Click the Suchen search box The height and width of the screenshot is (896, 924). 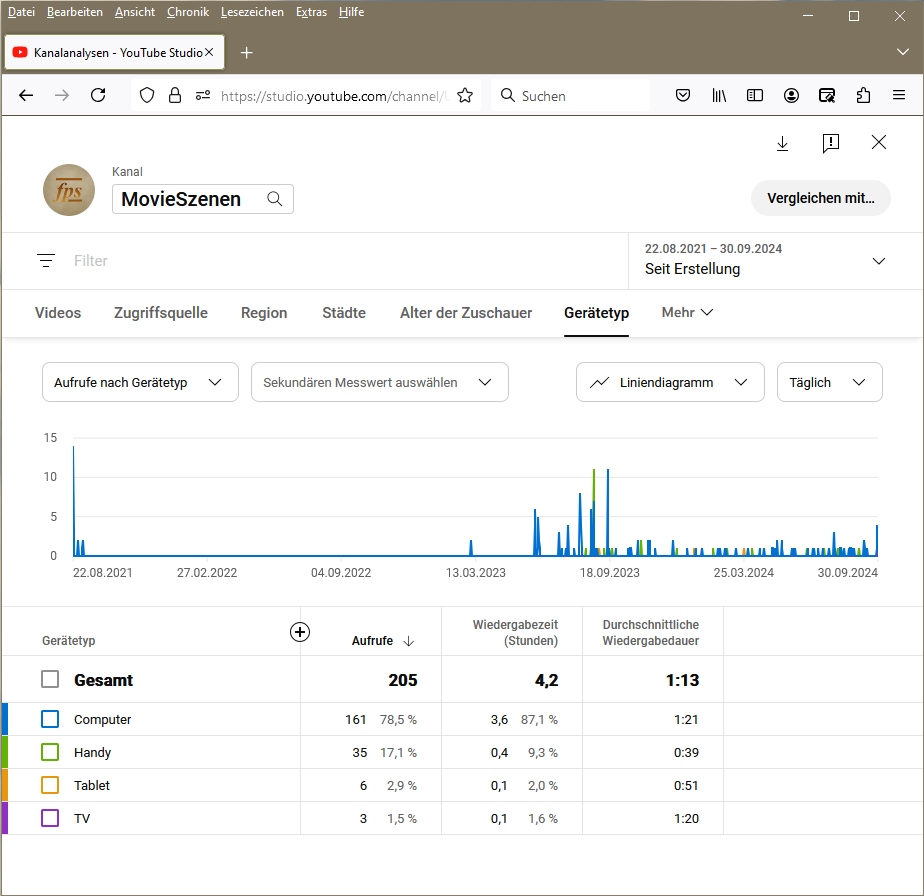570,95
